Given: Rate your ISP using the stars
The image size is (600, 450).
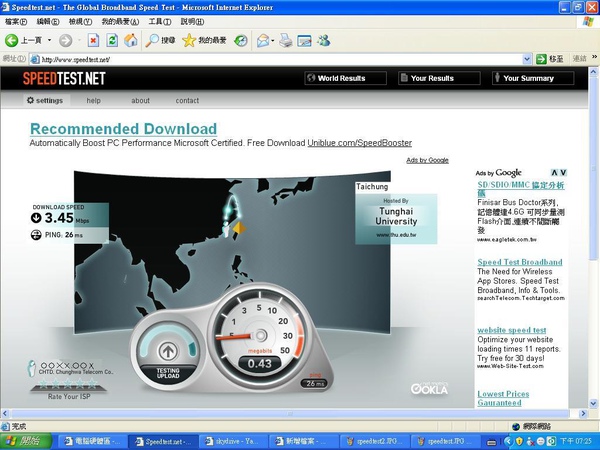Looking at the screenshot, I should (x=69, y=384).
